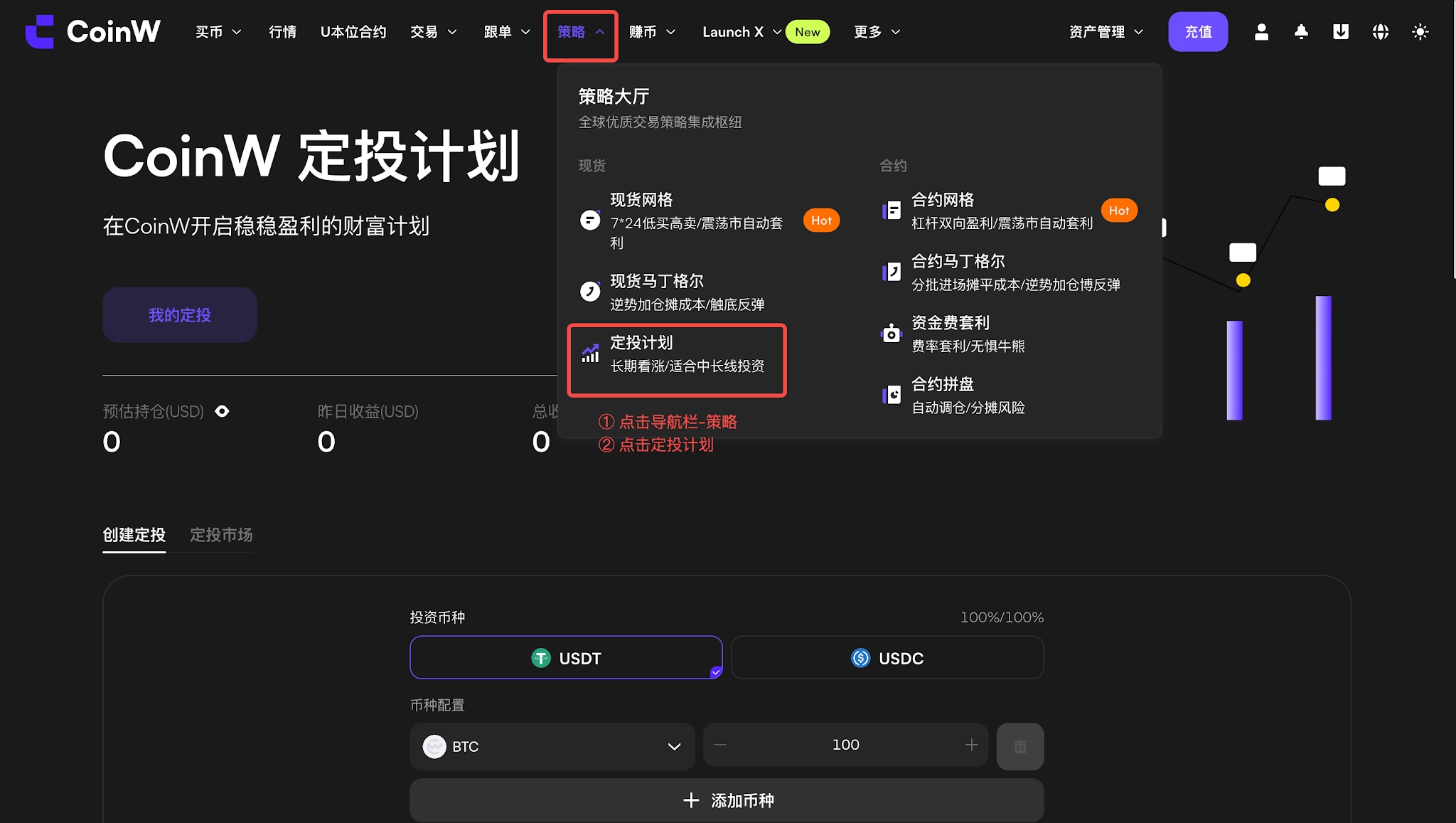Open 行情 in the navigation bar

point(282,32)
